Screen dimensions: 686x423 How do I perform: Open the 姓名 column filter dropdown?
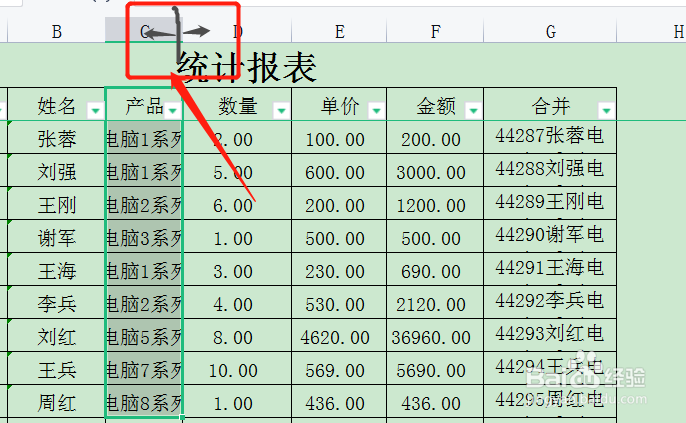pyautogui.click(x=95, y=111)
